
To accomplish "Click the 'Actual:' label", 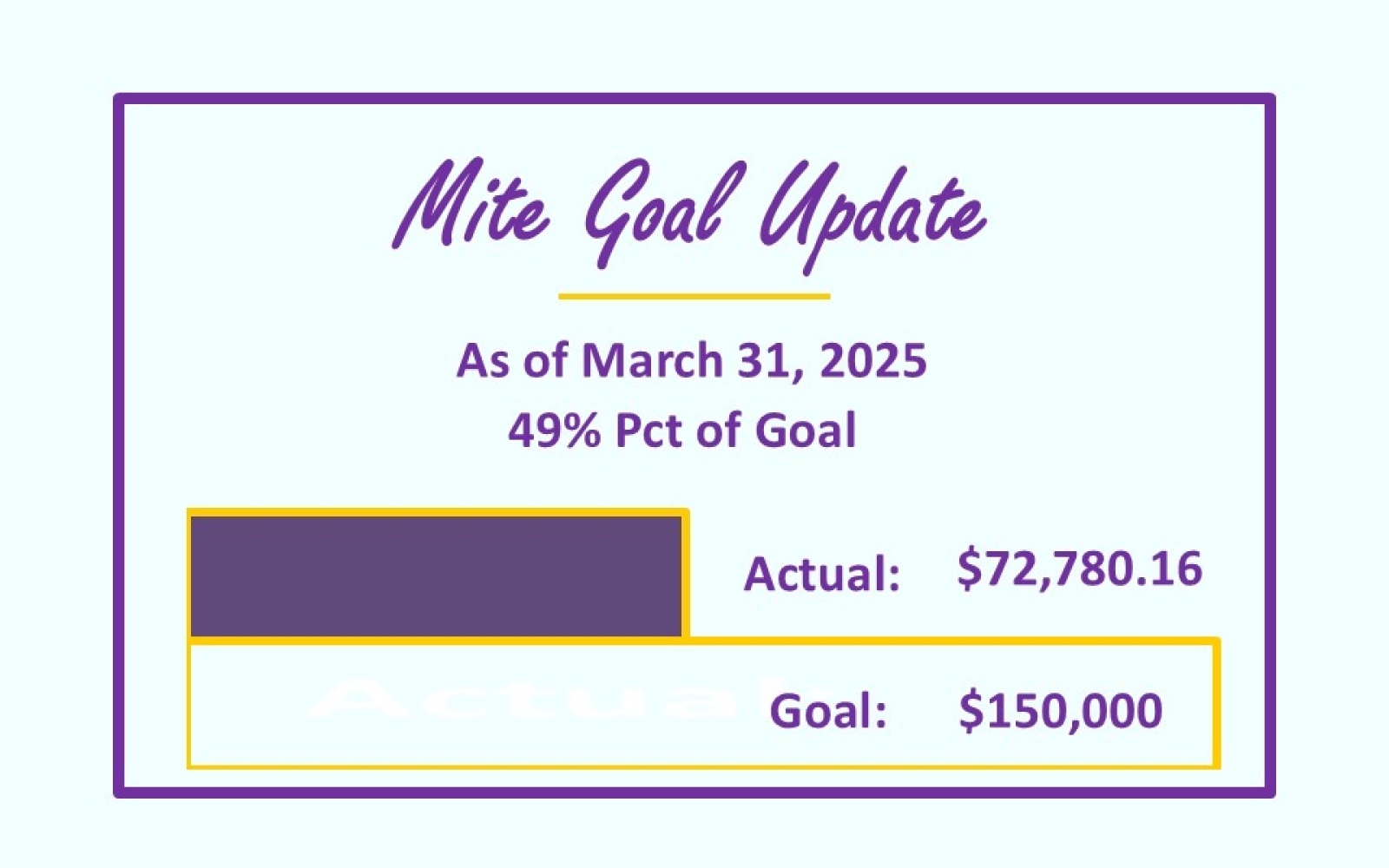I will click(822, 575).
